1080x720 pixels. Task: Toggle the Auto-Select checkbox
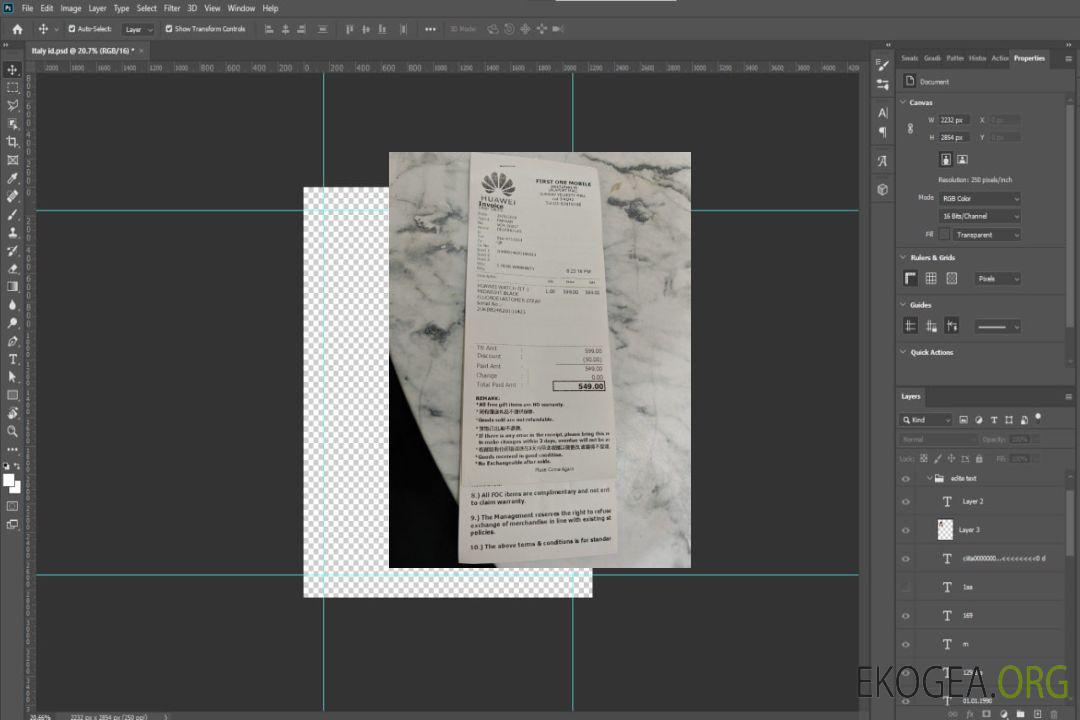tap(72, 29)
